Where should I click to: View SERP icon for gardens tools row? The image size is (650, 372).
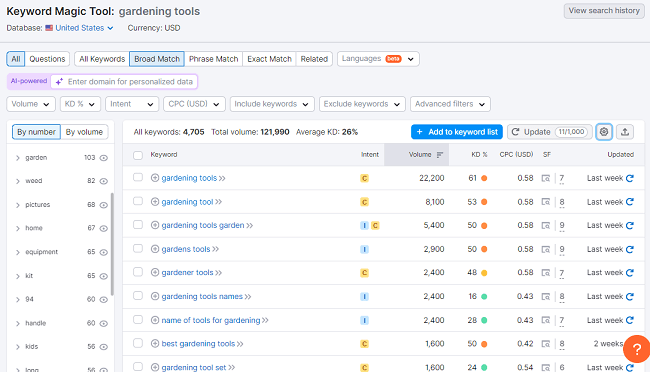point(546,249)
